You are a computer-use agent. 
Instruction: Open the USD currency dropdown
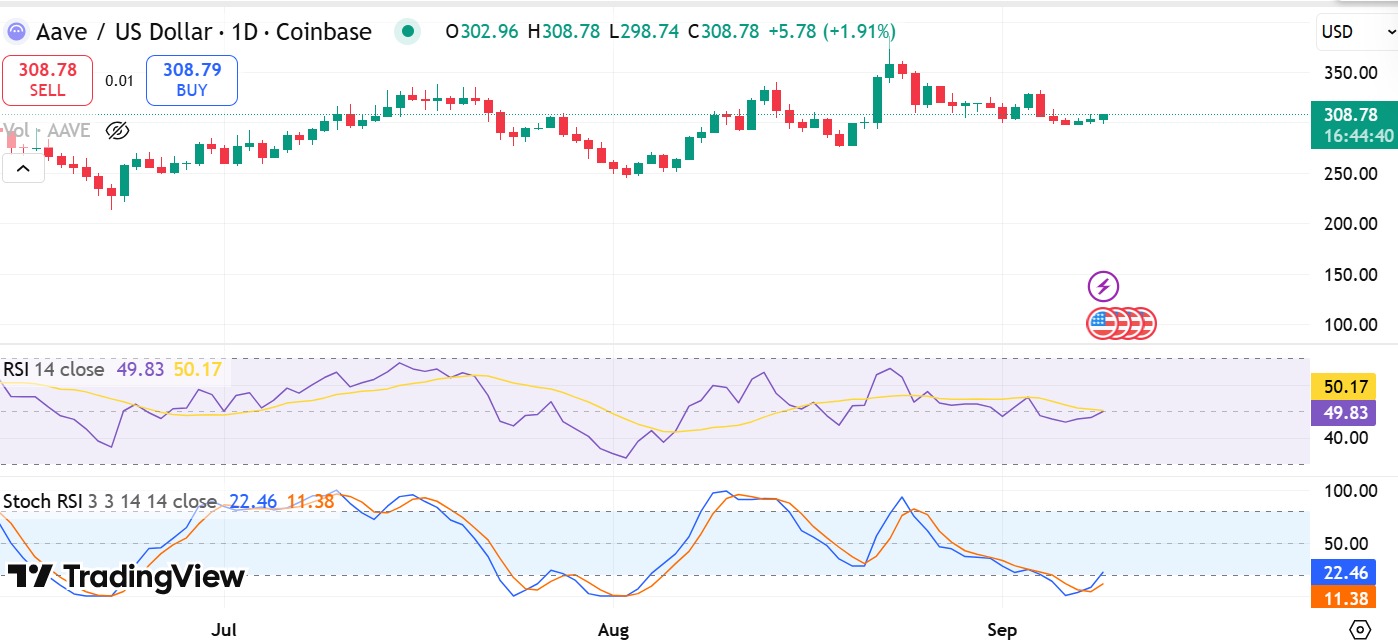pos(1355,31)
